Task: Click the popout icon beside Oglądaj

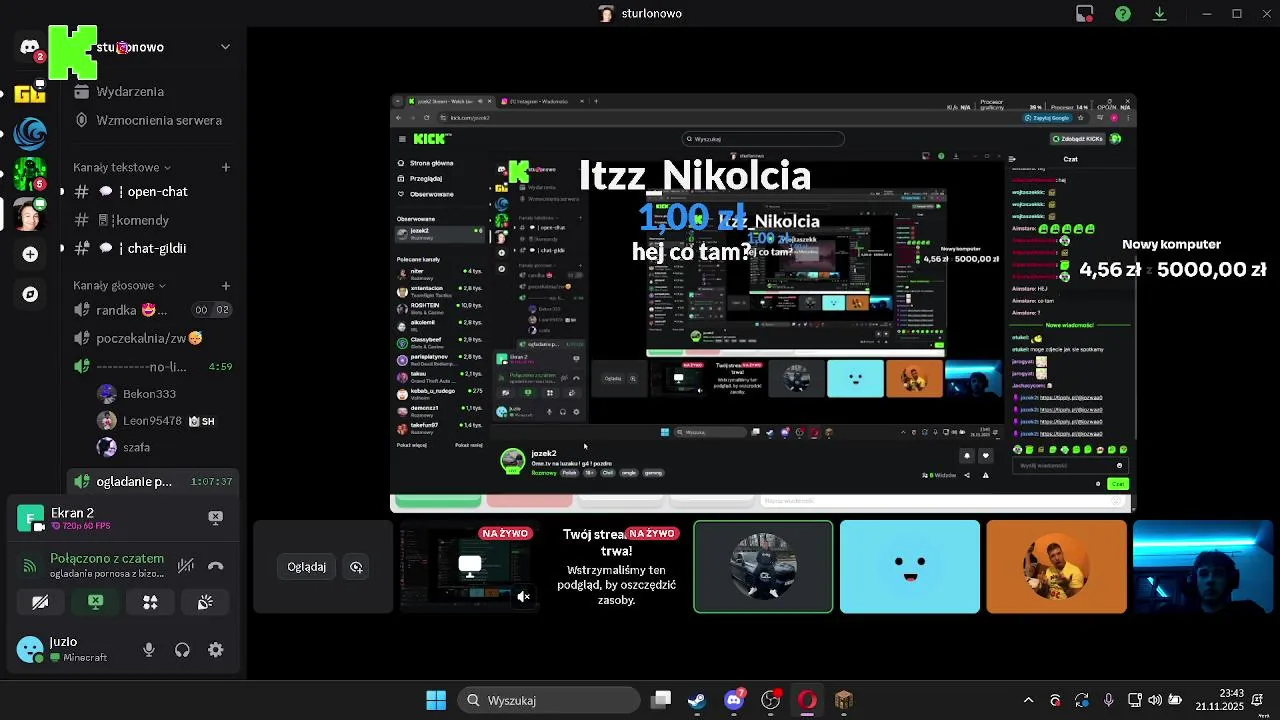Action: [x=356, y=567]
